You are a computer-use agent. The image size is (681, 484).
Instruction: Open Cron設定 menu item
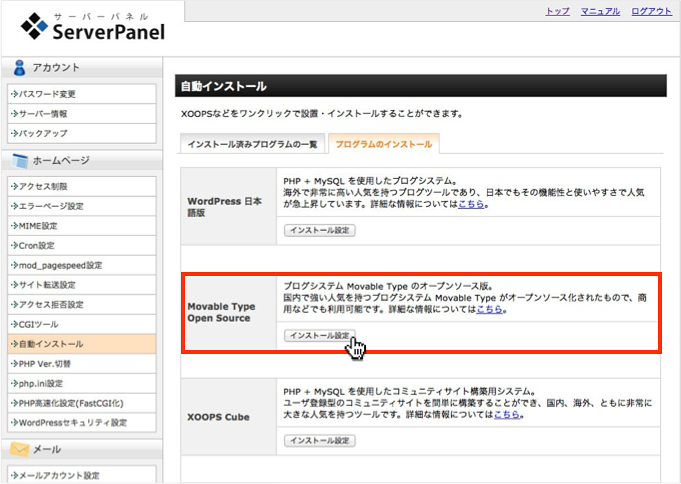click(82, 245)
